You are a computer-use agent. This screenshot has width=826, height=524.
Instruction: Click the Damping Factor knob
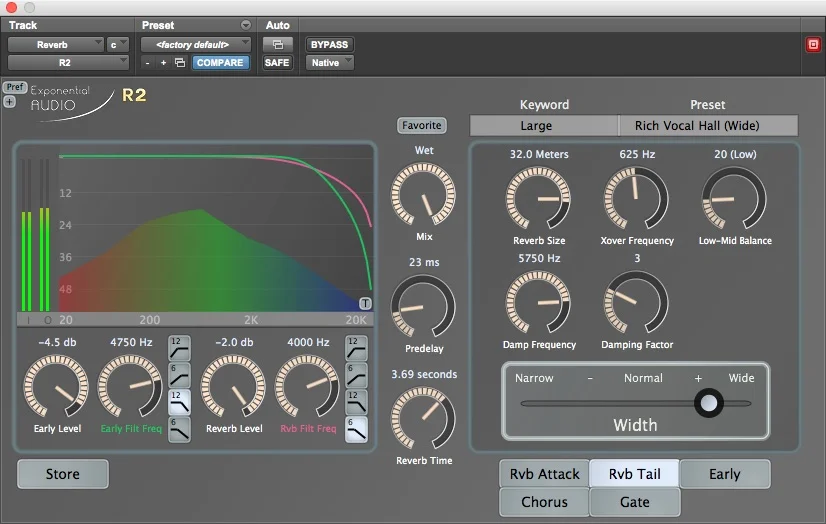pyautogui.click(x=636, y=303)
